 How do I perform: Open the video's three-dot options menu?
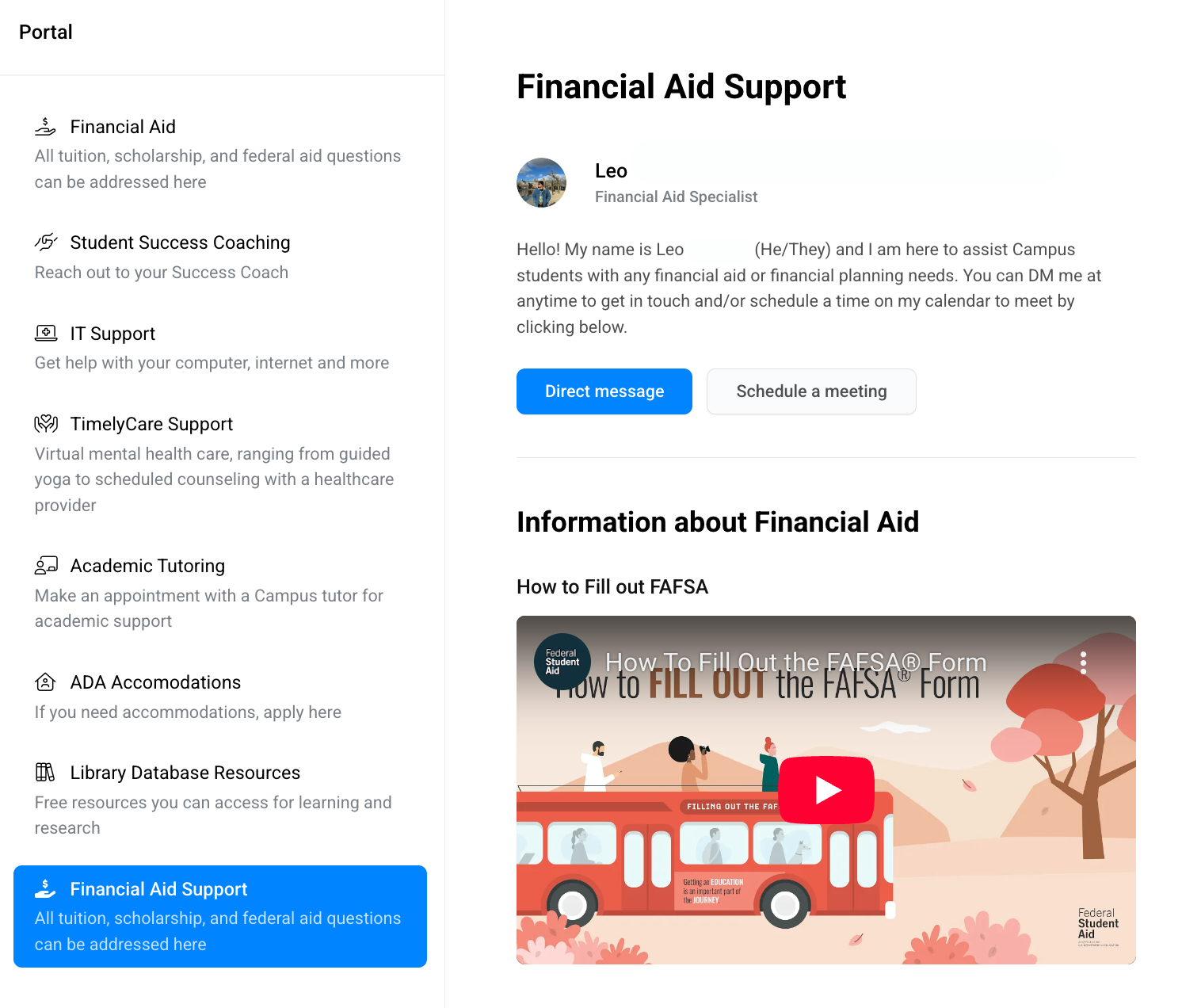coord(1083,663)
